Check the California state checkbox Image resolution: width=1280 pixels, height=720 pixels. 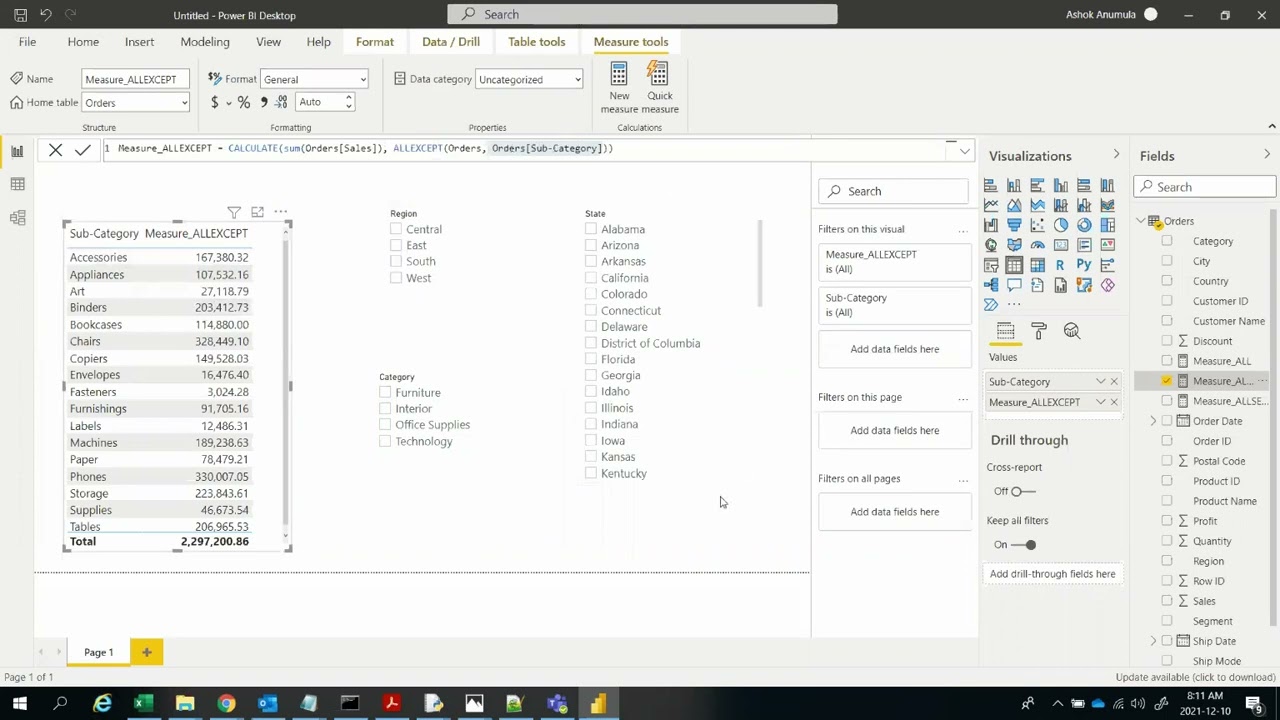pyautogui.click(x=591, y=277)
